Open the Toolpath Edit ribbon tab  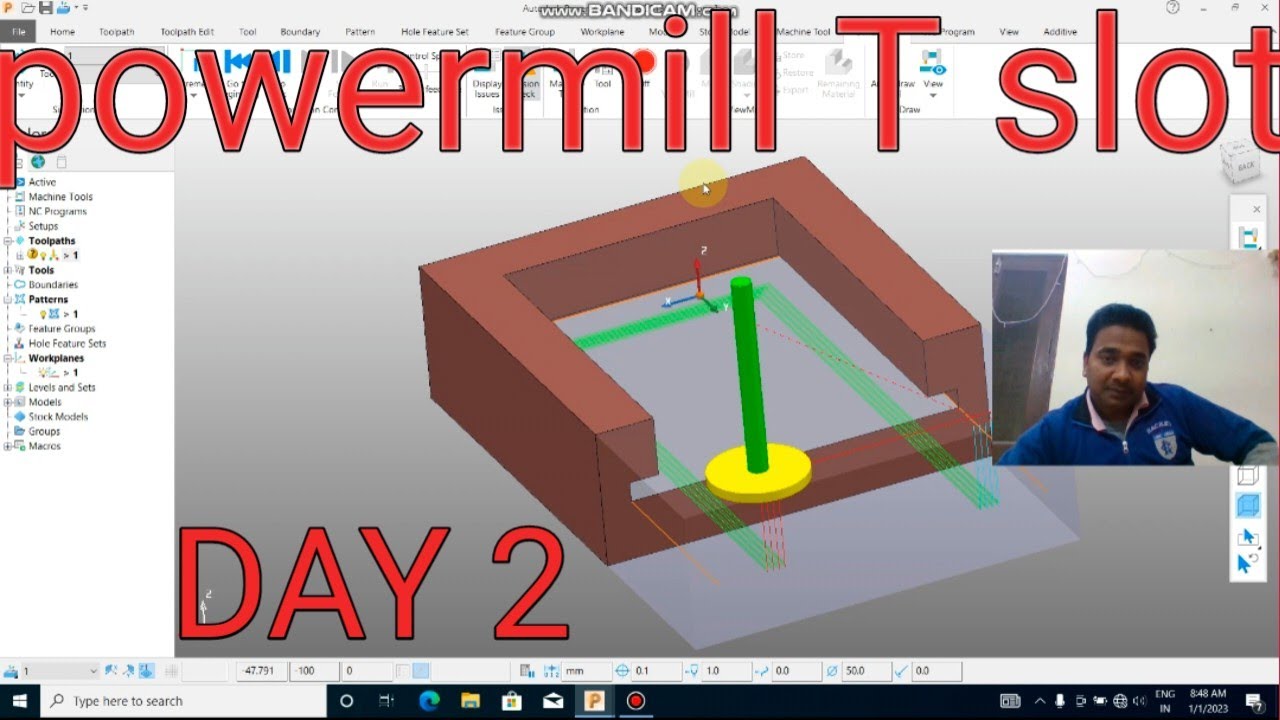tap(187, 32)
